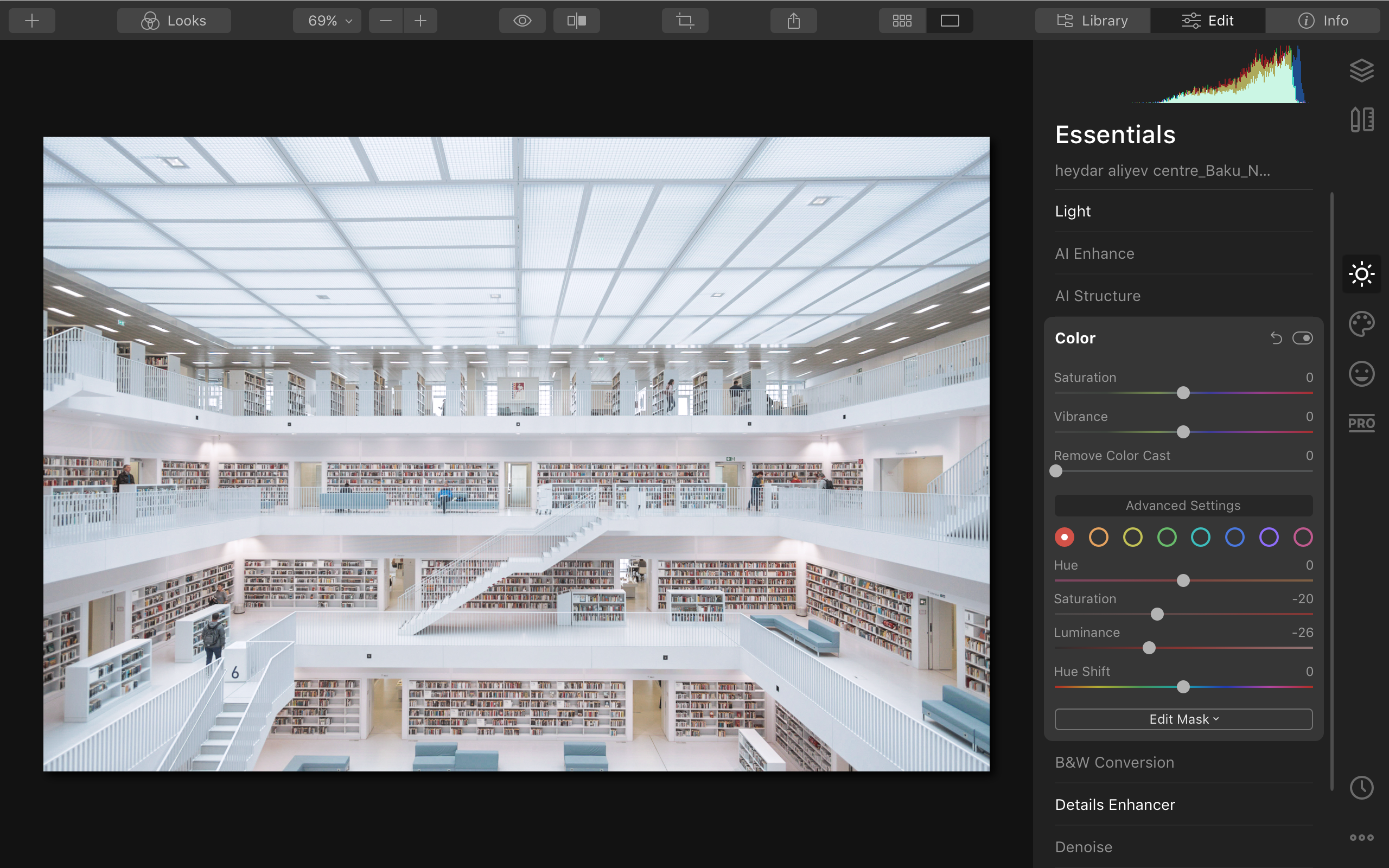Select the blue color channel swatch
1389x868 pixels.
1234,537
